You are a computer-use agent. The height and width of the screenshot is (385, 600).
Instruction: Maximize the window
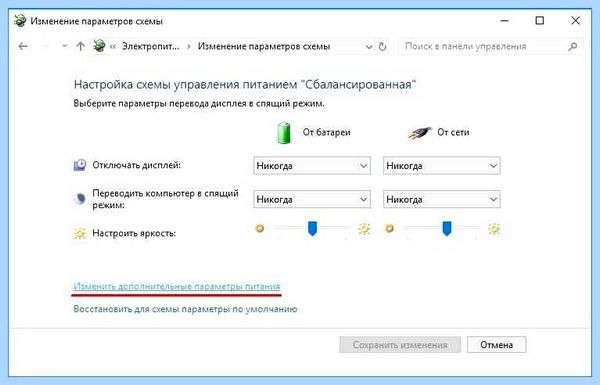click(x=540, y=21)
